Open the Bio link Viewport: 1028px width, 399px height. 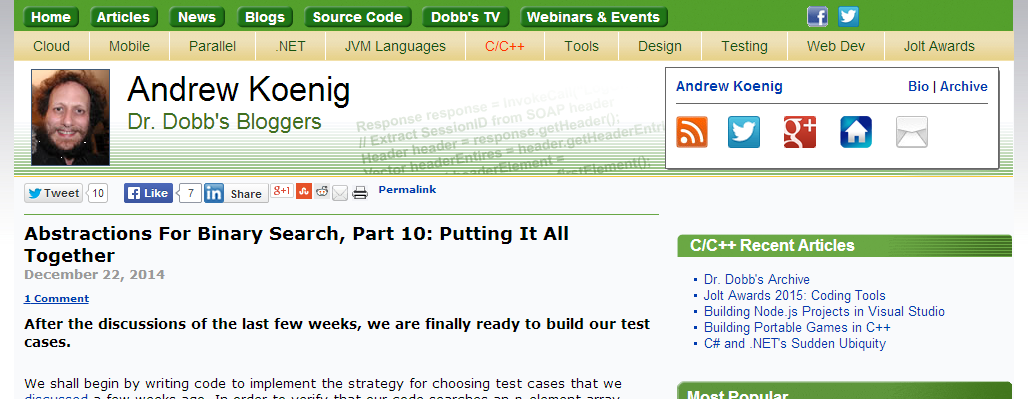(x=919, y=86)
